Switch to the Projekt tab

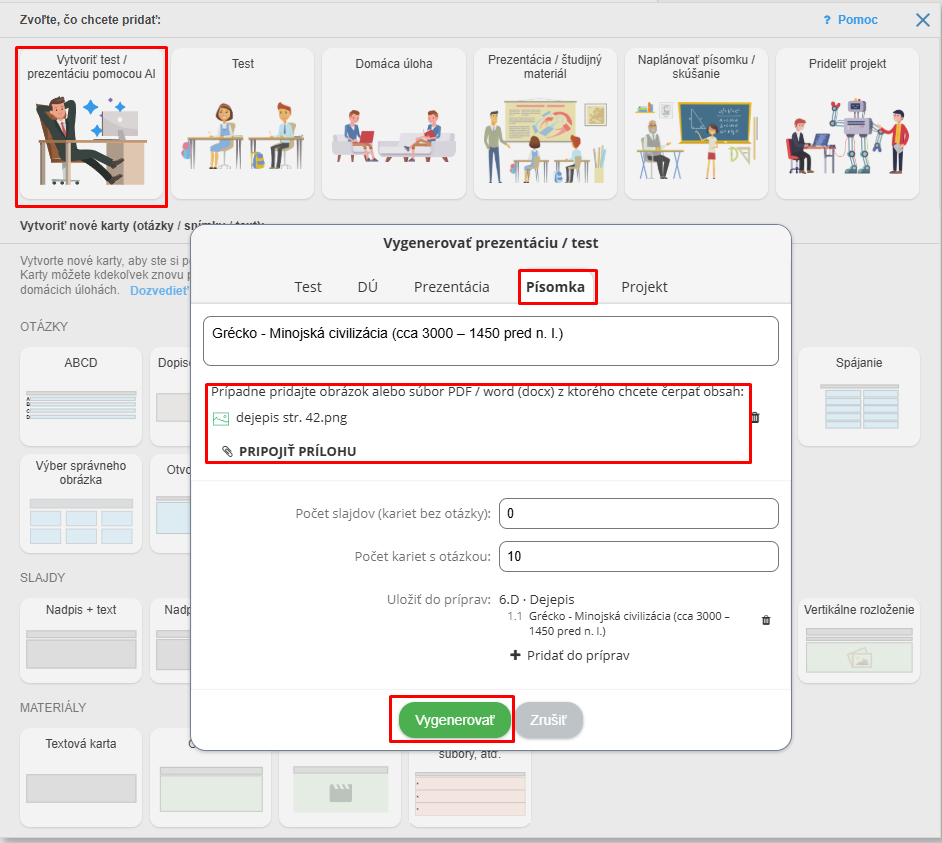[644, 287]
